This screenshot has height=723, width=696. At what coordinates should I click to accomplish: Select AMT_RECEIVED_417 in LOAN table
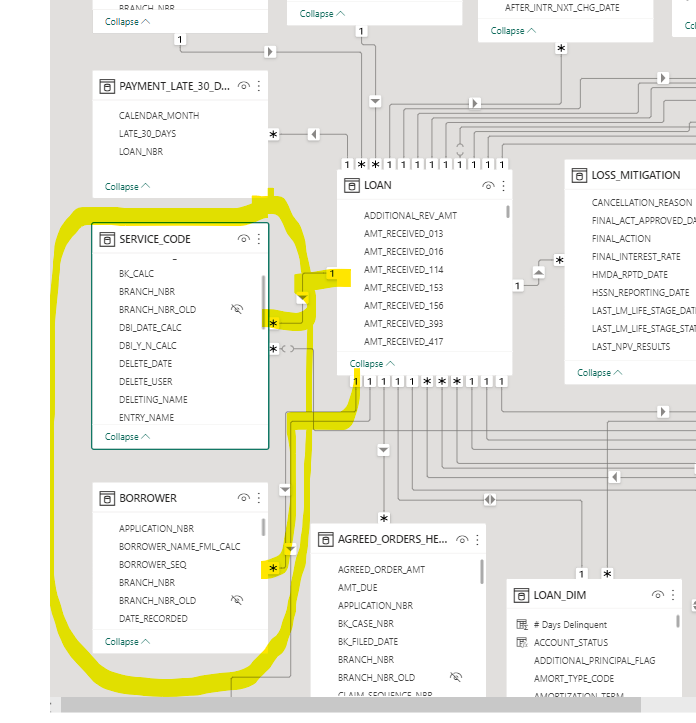point(404,341)
